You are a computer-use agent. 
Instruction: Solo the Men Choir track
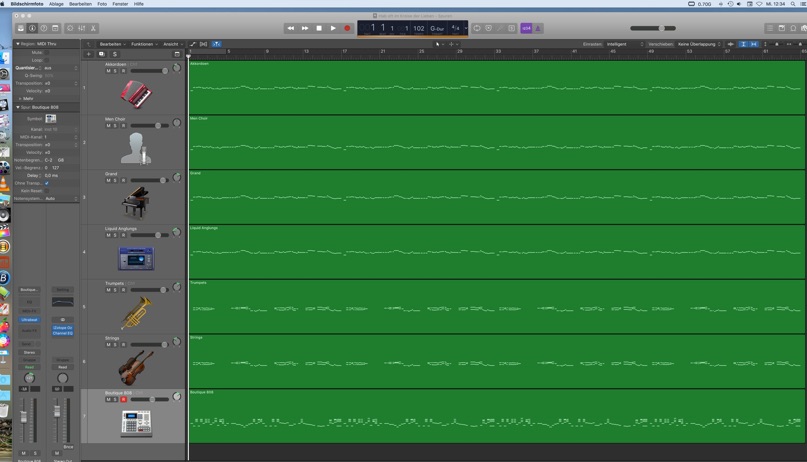(x=115, y=126)
